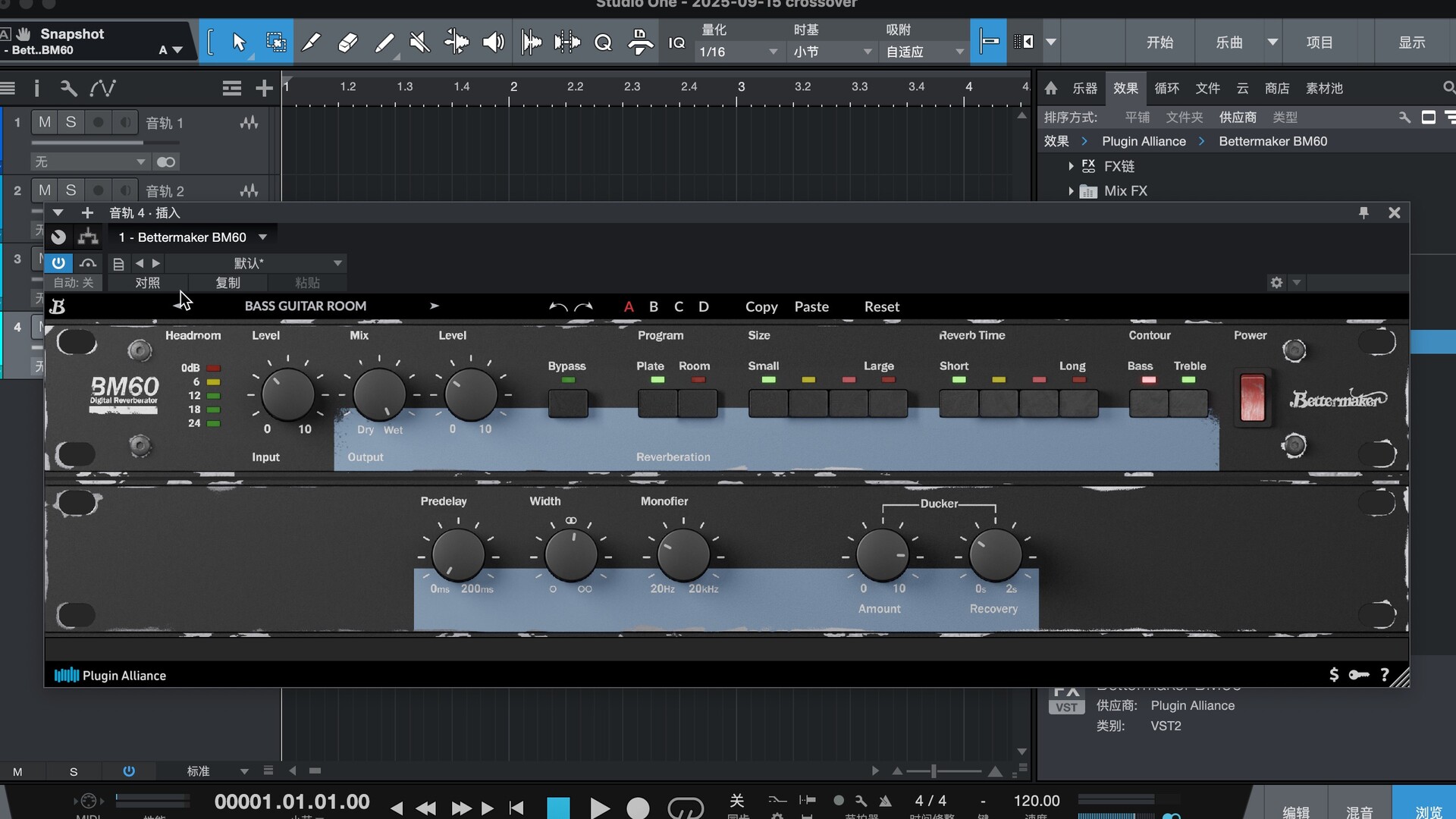The height and width of the screenshot is (819, 1456).
Task: Click the 对照 compare button
Action: (x=148, y=282)
